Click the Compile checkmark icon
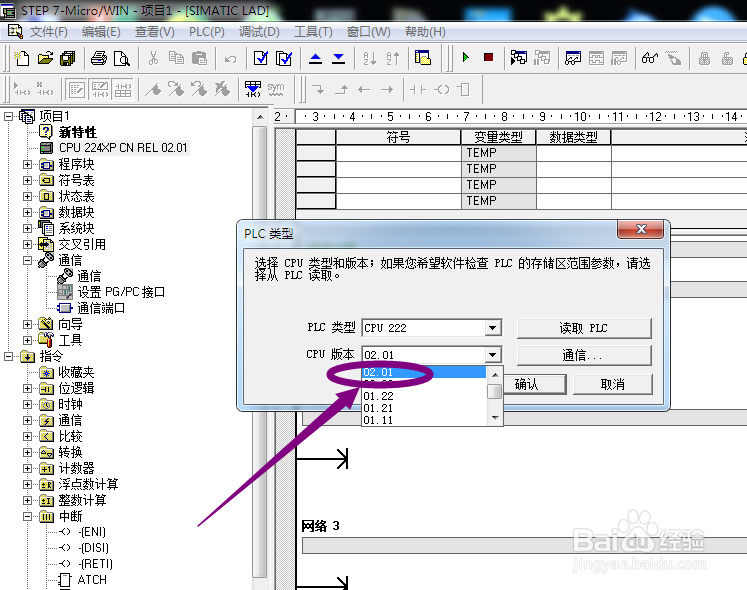 click(261, 58)
